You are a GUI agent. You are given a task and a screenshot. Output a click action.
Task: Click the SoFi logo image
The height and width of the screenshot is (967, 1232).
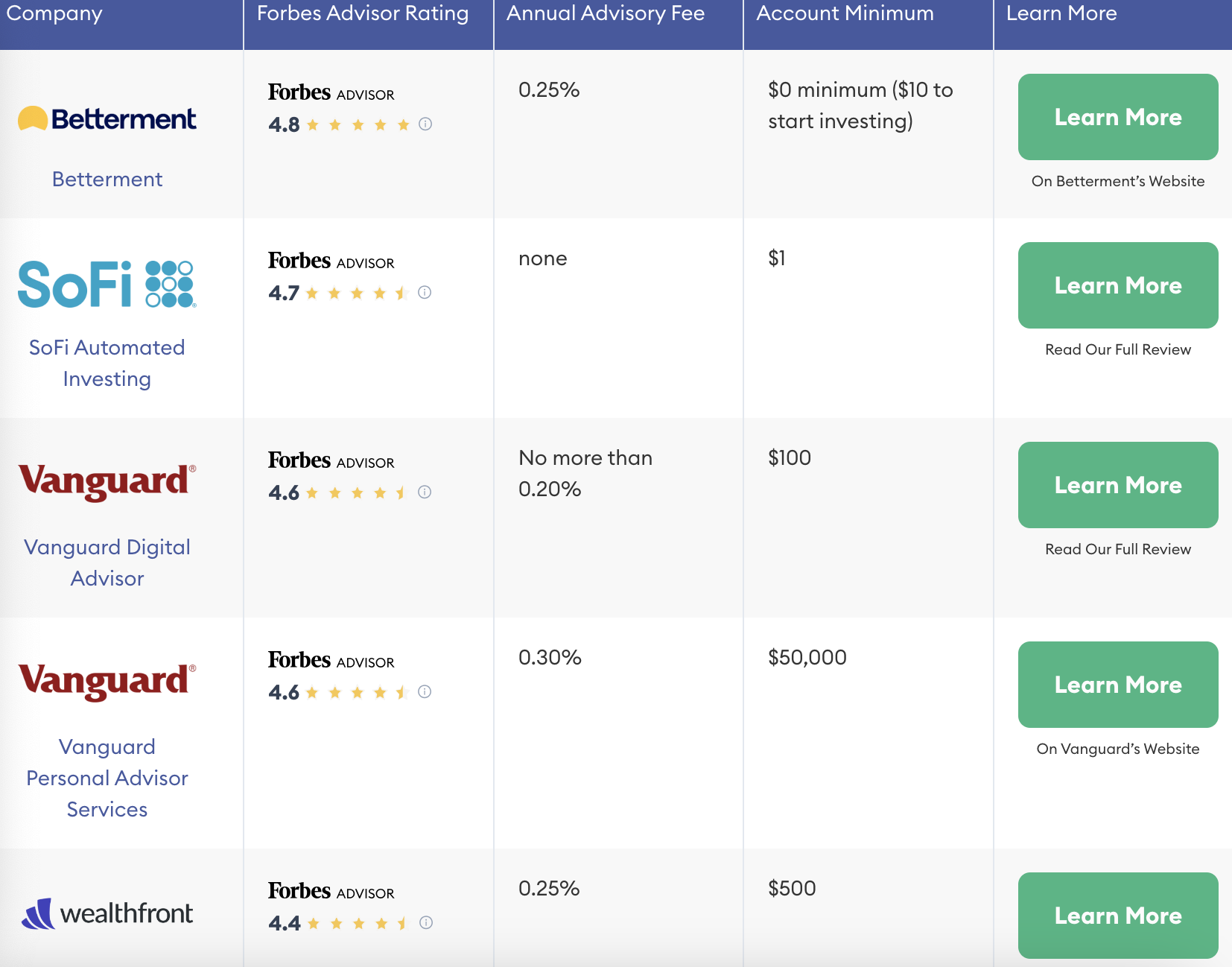click(x=107, y=284)
